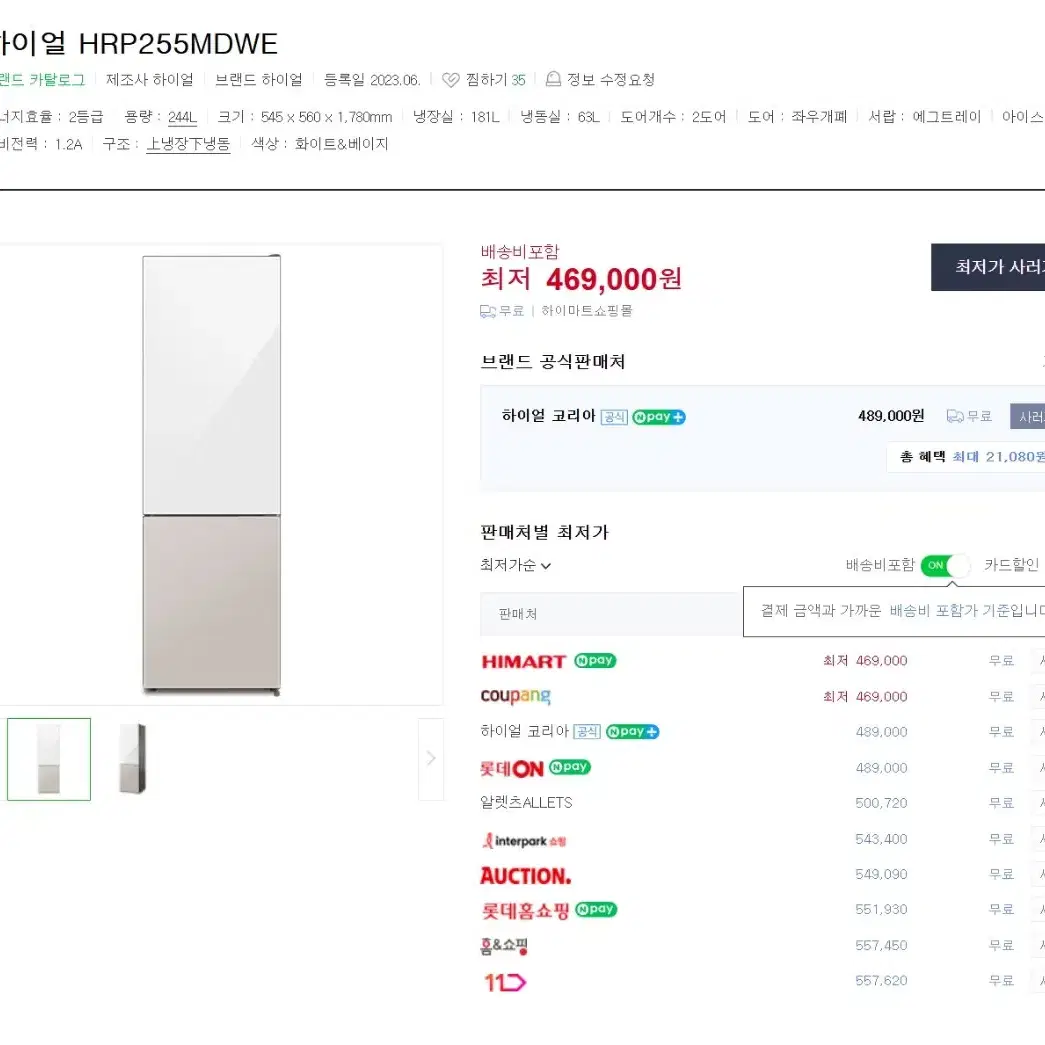Screen dimensions: 1045x1045
Task: Click the Home&Shopping seller logo
Action: pyautogui.click(x=504, y=946)
